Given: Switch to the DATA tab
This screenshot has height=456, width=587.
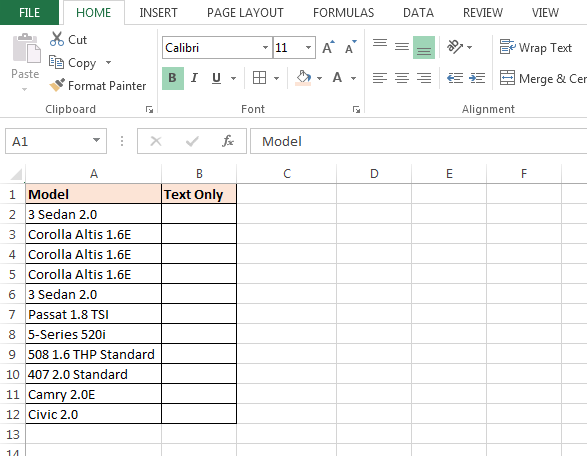Looking at the screenshot, I should click(x=418, y=13).
